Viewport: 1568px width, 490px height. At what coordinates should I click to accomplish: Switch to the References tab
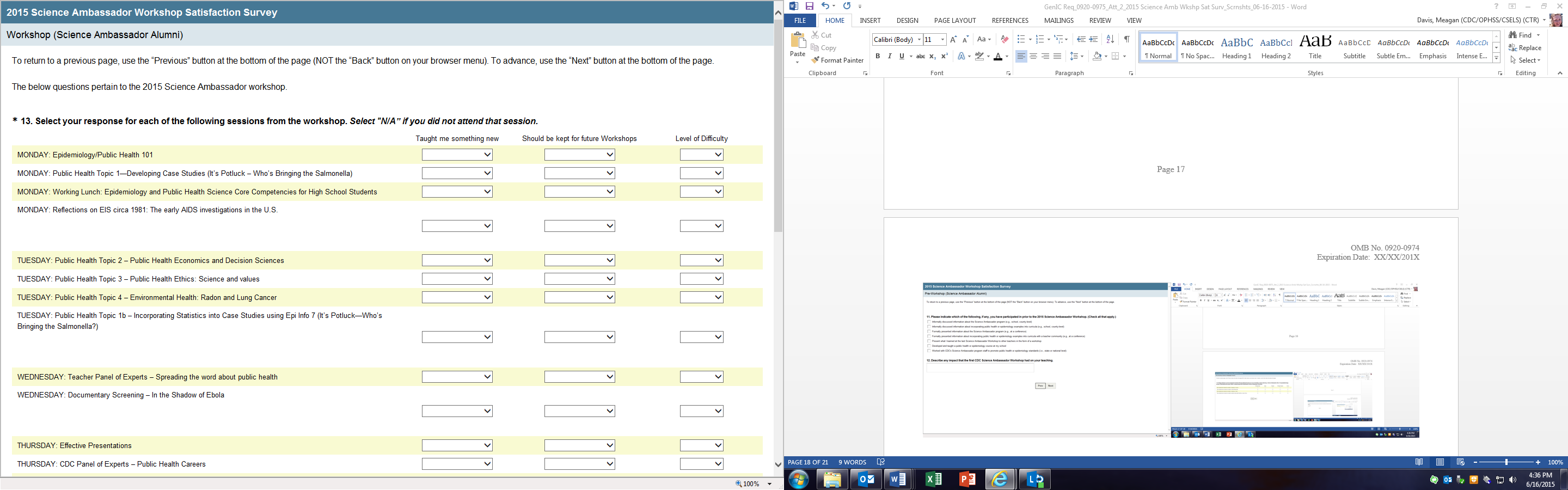pos(1010,21)
